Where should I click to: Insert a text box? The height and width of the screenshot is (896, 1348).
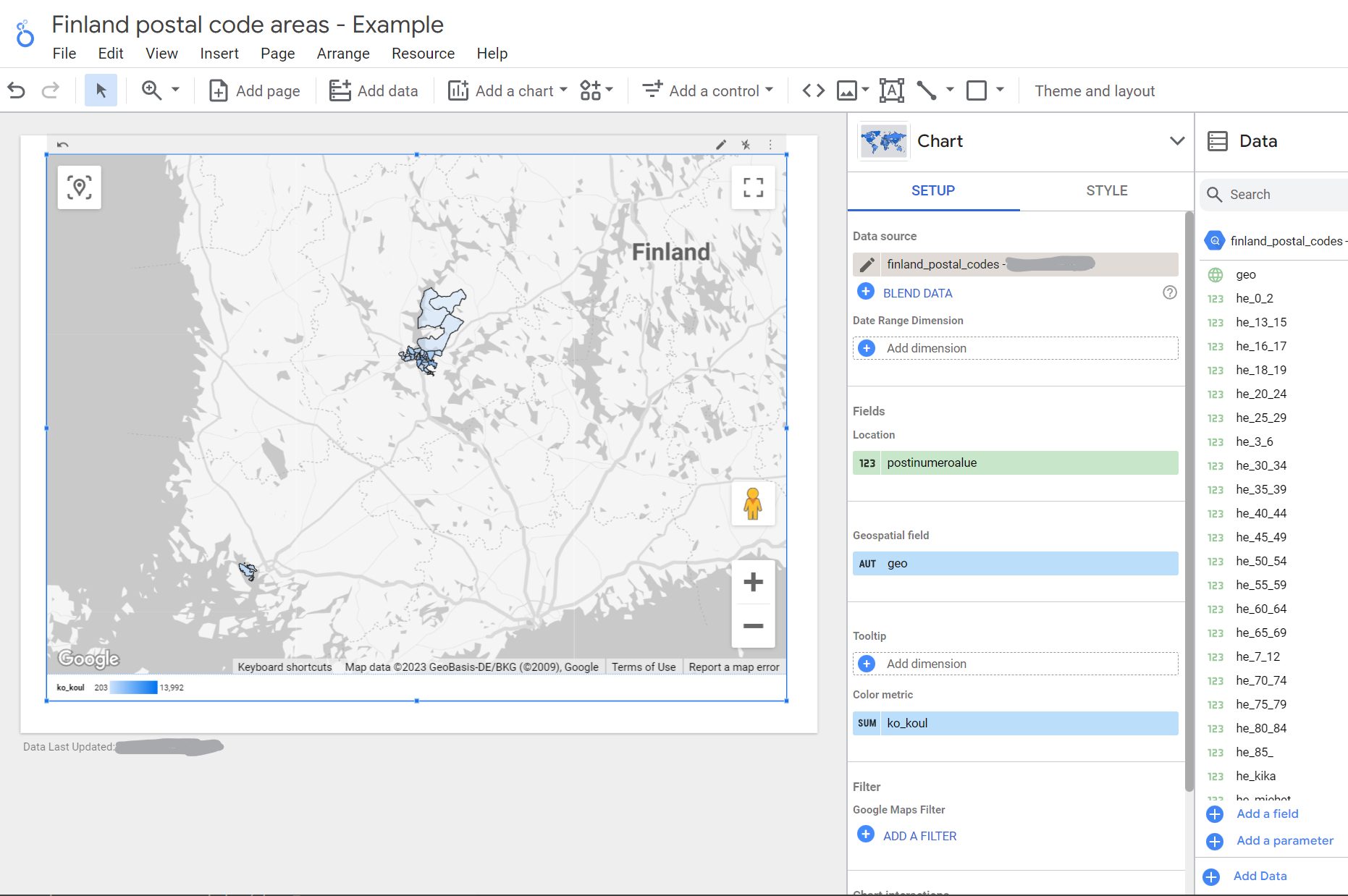(x=892, y=90)
